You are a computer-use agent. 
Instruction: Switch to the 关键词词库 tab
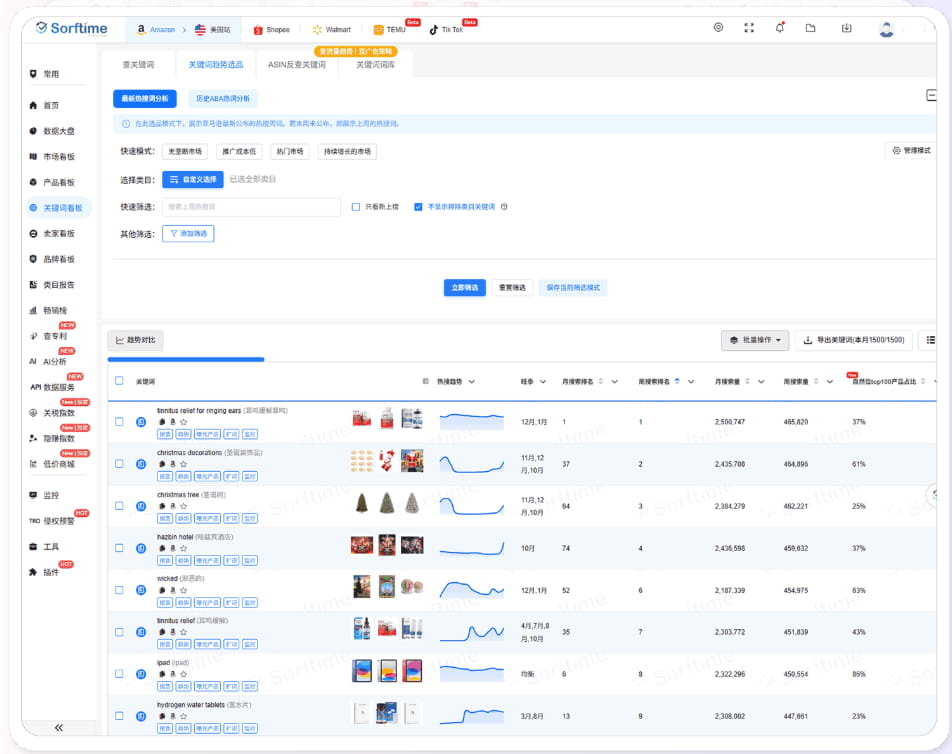tap(376, 64)
